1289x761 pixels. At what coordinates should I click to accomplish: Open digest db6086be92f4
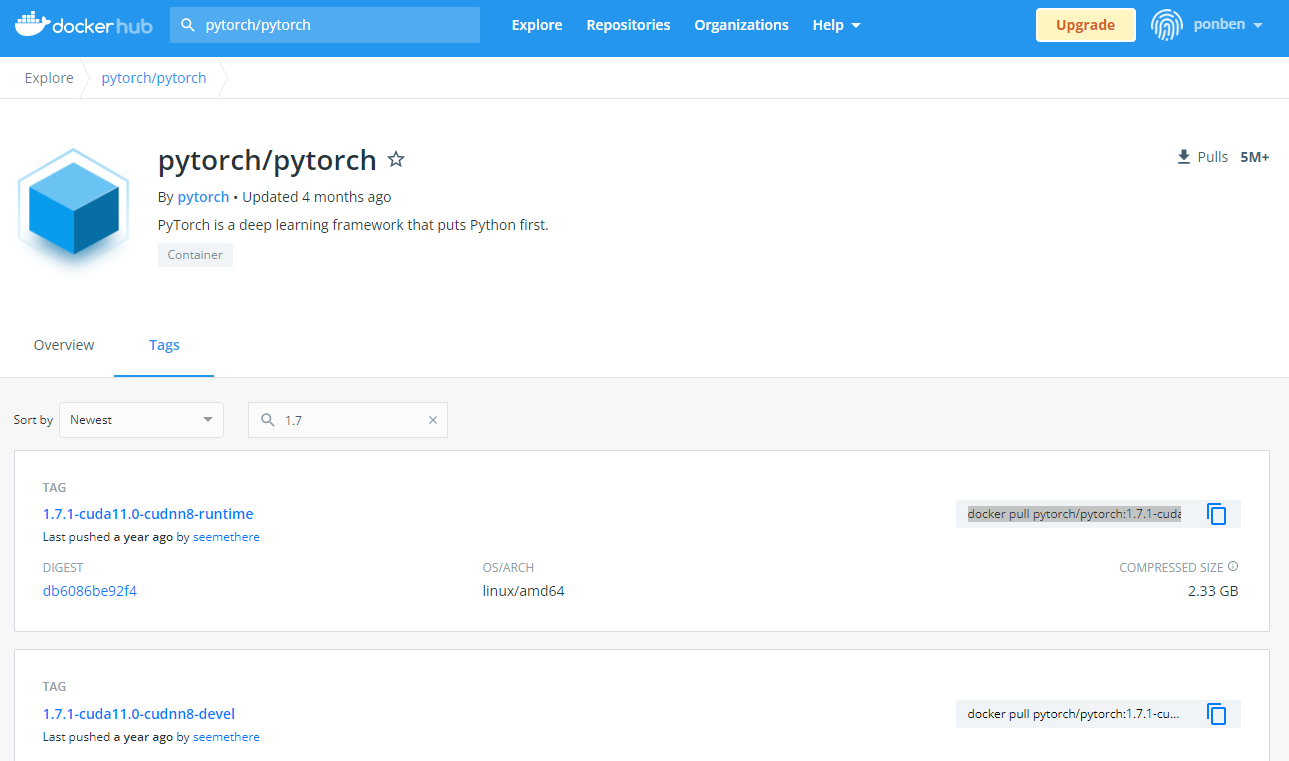coord(90,591)
